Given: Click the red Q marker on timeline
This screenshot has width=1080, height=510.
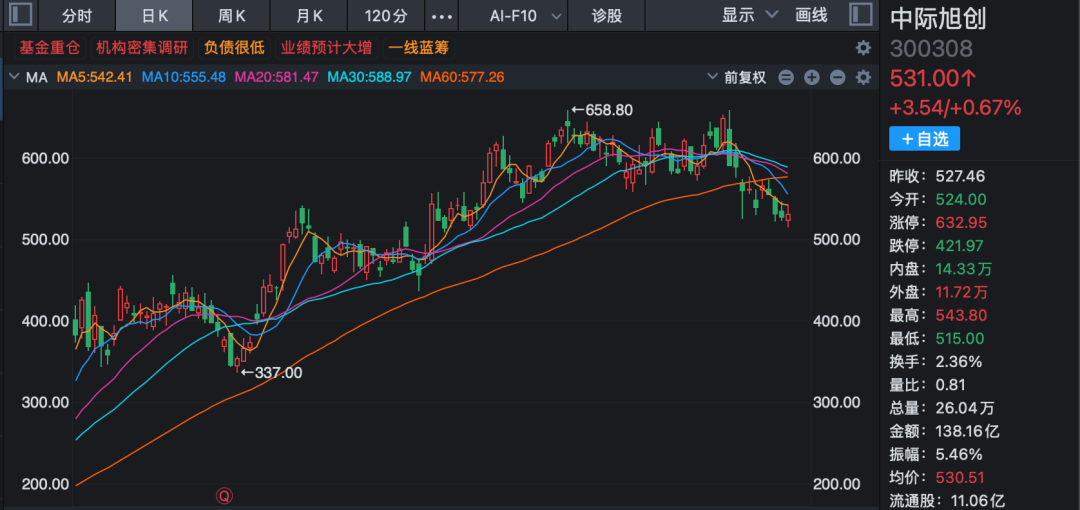Looking at the screenshot, I should click(225, 496).
